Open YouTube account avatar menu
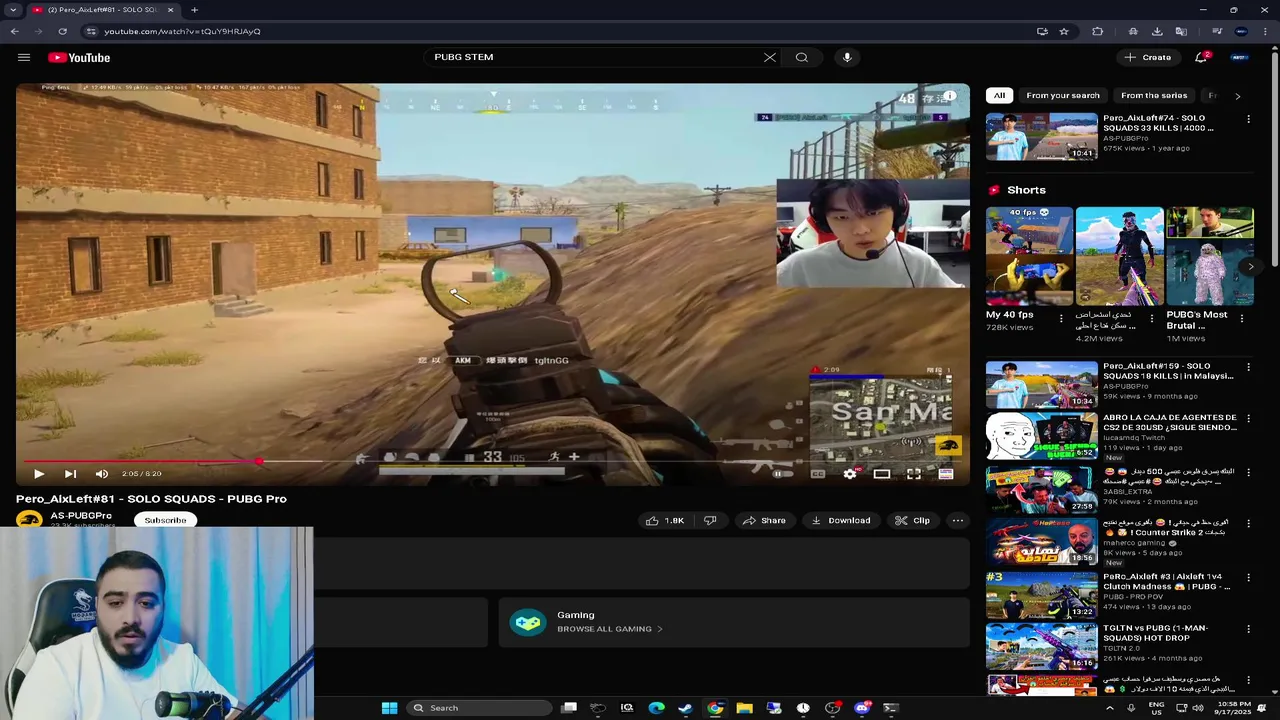Screen dimensions: 1280x720 point(1240,57)
